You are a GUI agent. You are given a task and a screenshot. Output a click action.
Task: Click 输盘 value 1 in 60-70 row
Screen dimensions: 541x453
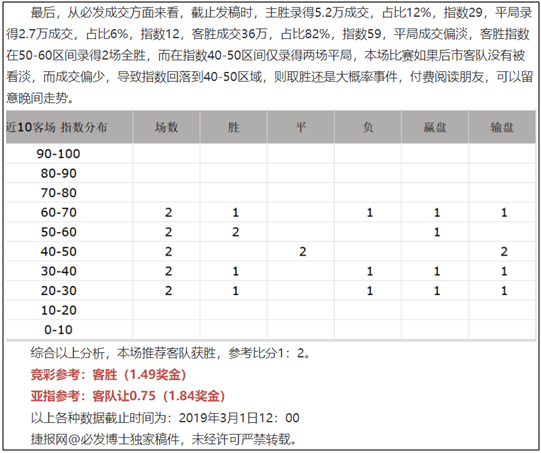[504, 213]
